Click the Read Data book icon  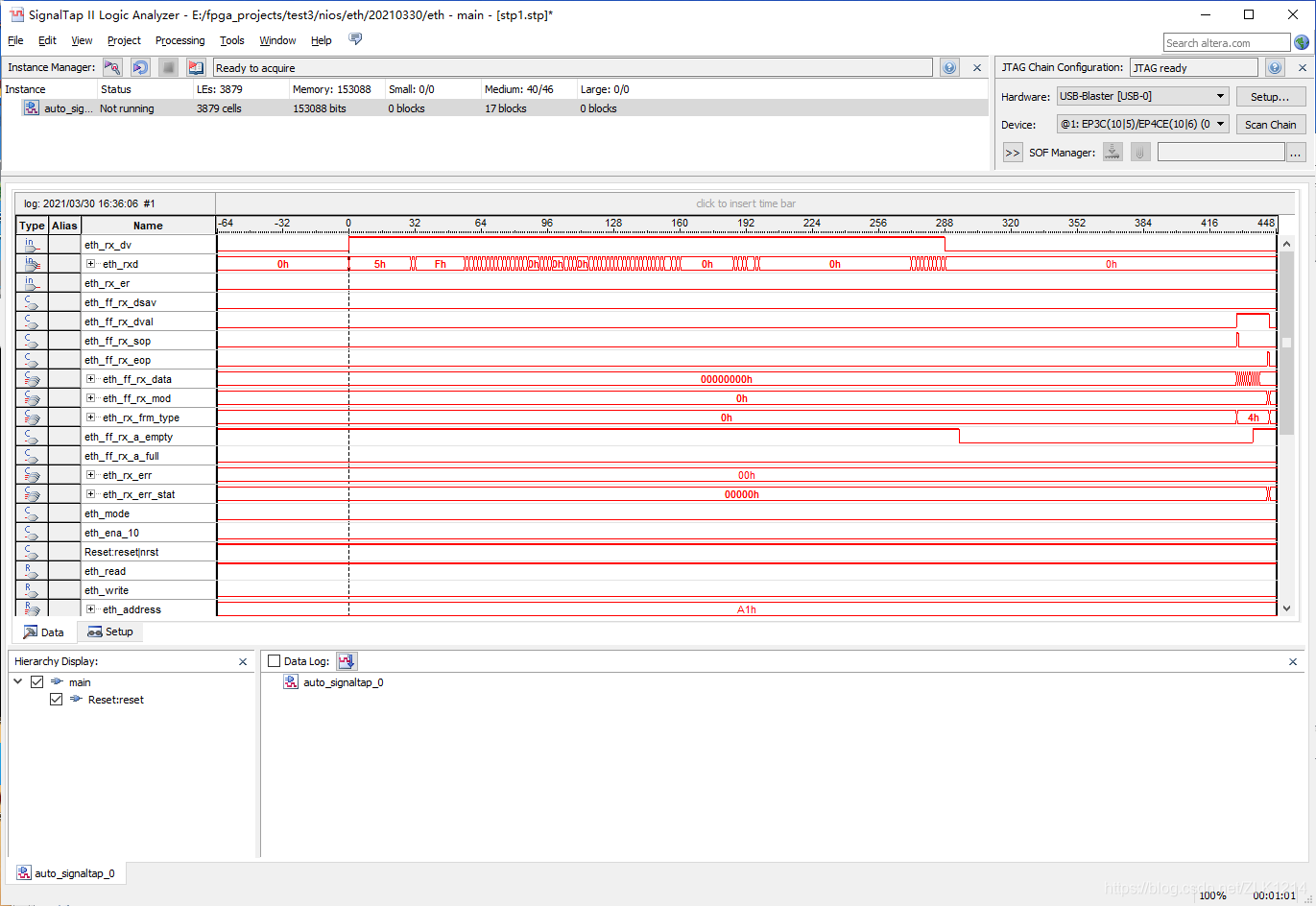pyautogui.click(x=196, y=67)
